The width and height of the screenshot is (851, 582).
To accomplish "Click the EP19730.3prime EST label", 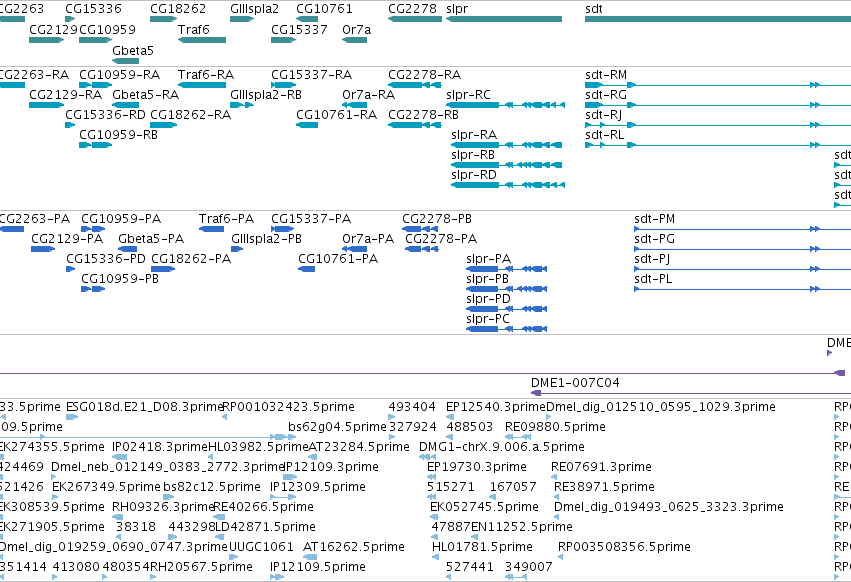I will tap(477, 467).
